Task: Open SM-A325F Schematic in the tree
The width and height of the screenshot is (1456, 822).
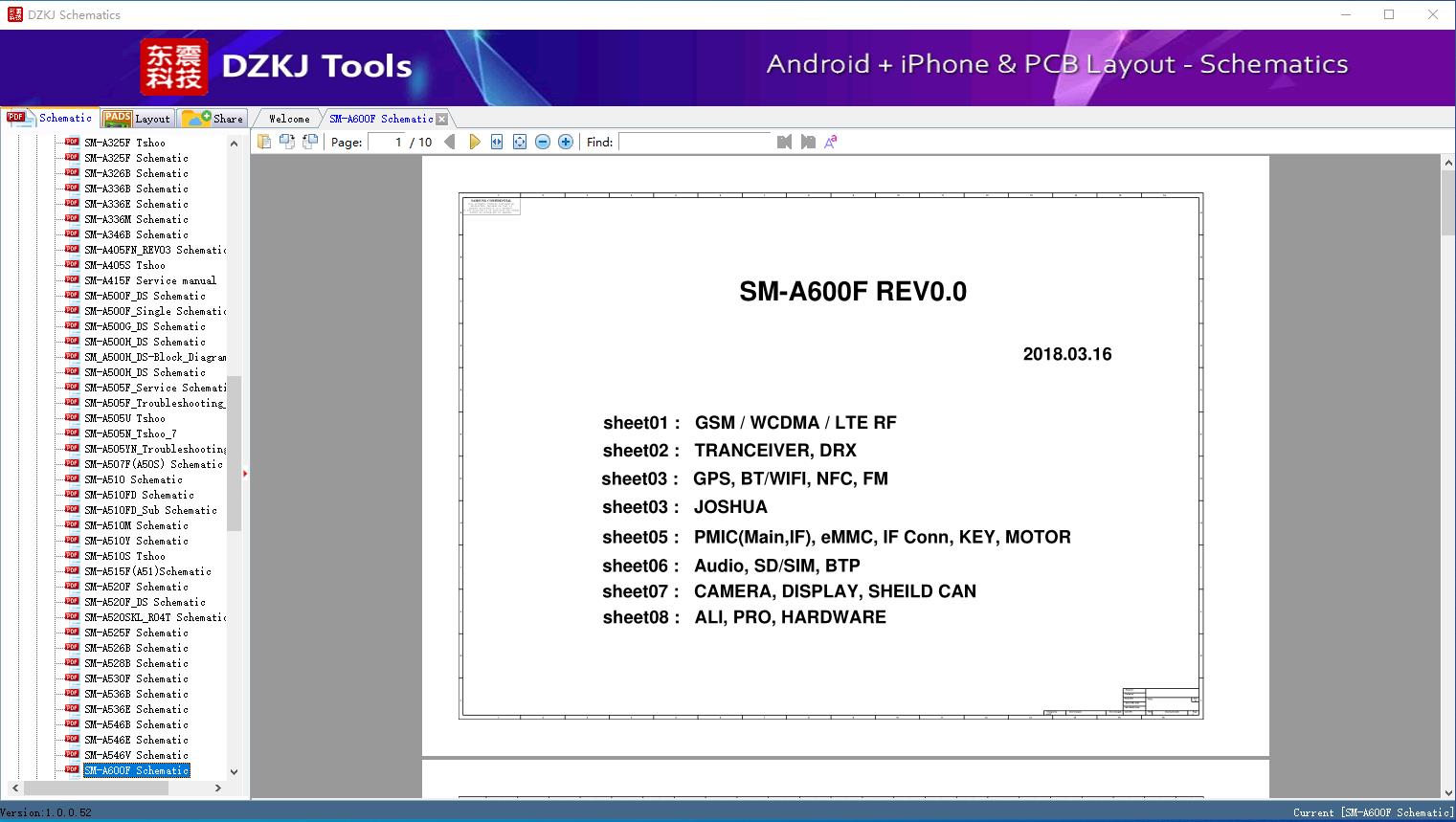Action: pos(136,158)
